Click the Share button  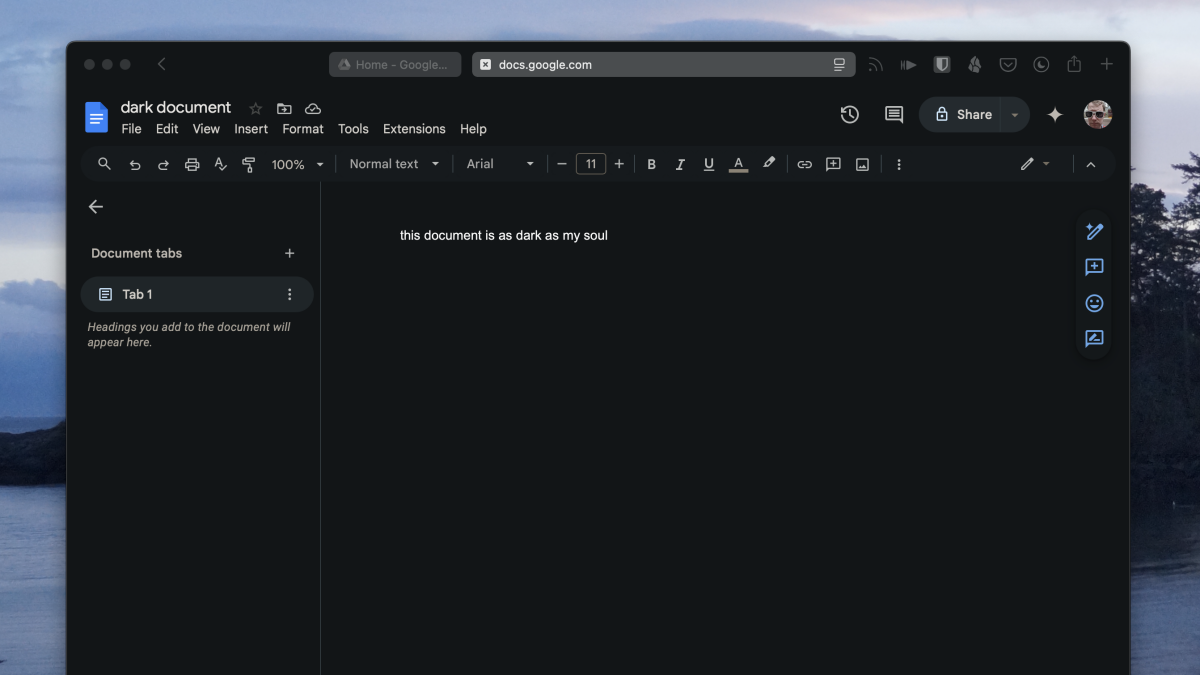961,115
